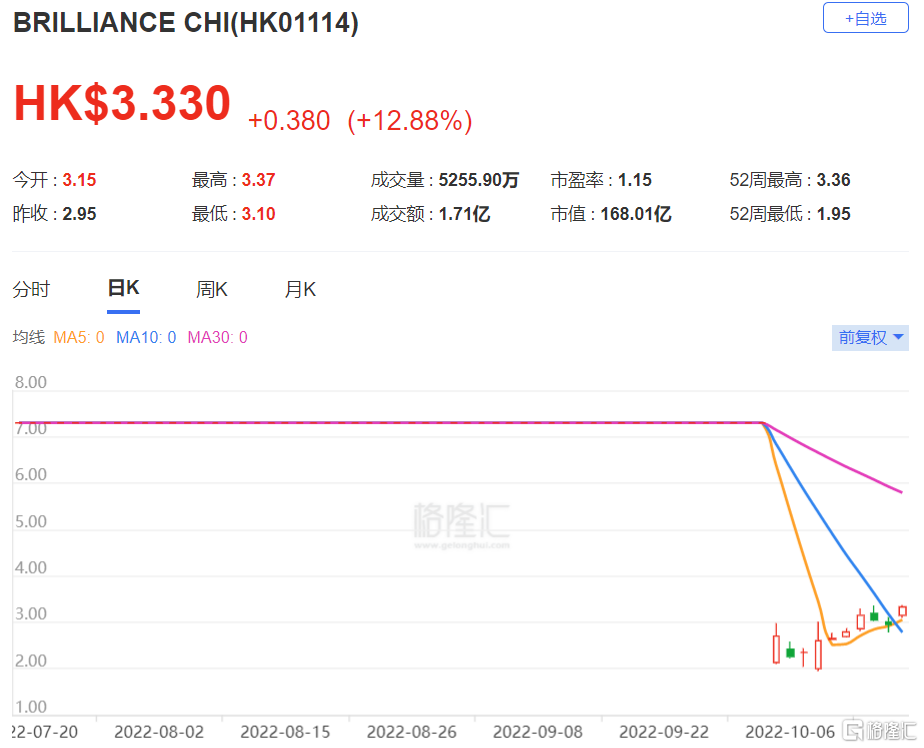Open the 月K monthly chart tab
Image resolution: width=924 pixels, height=748 pixels.
click(300, 289)
